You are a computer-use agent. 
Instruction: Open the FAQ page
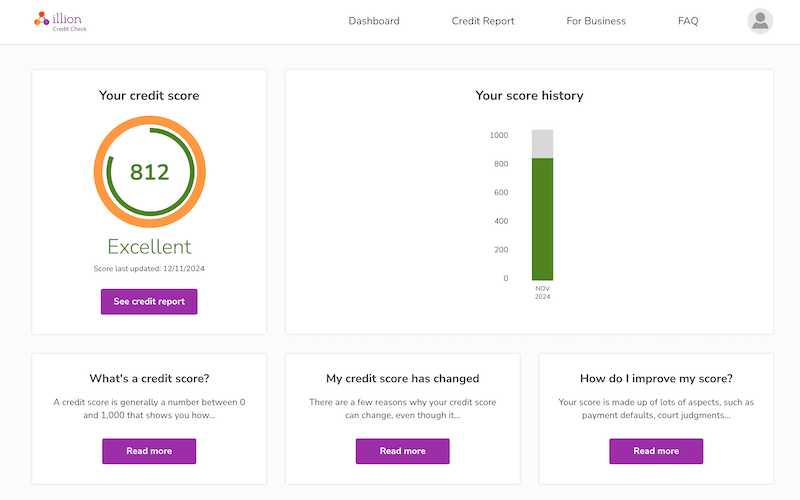(x=688, y=21)
